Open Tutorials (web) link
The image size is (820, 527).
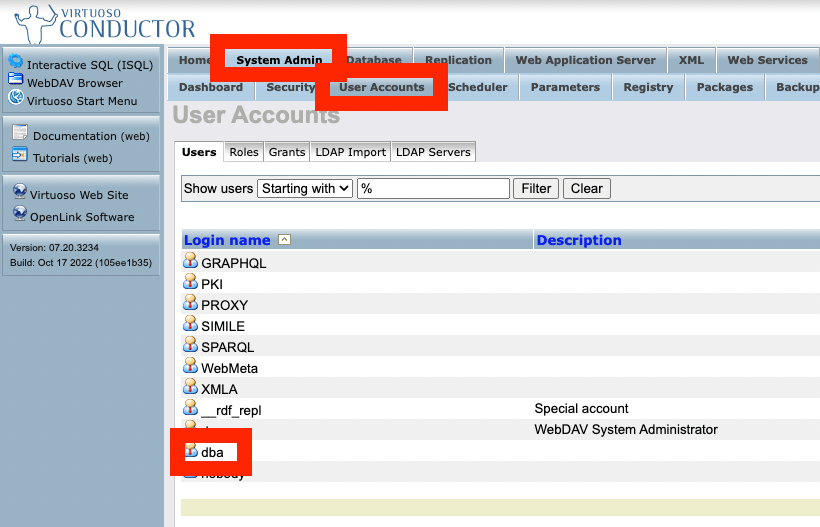pyautogui.click(x=73, y=158)
